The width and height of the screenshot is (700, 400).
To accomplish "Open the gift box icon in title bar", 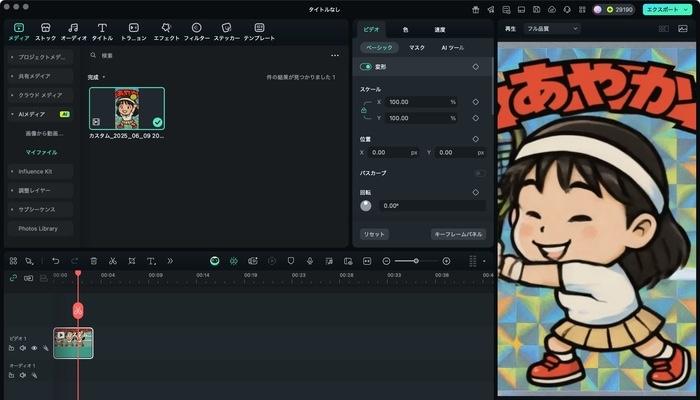I will click(x=475, y=9).
